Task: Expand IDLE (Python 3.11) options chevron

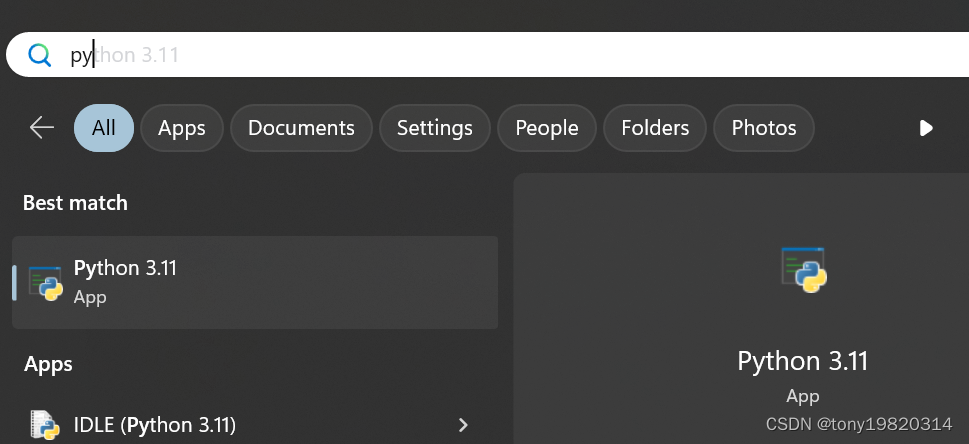Action: point(463,425)
